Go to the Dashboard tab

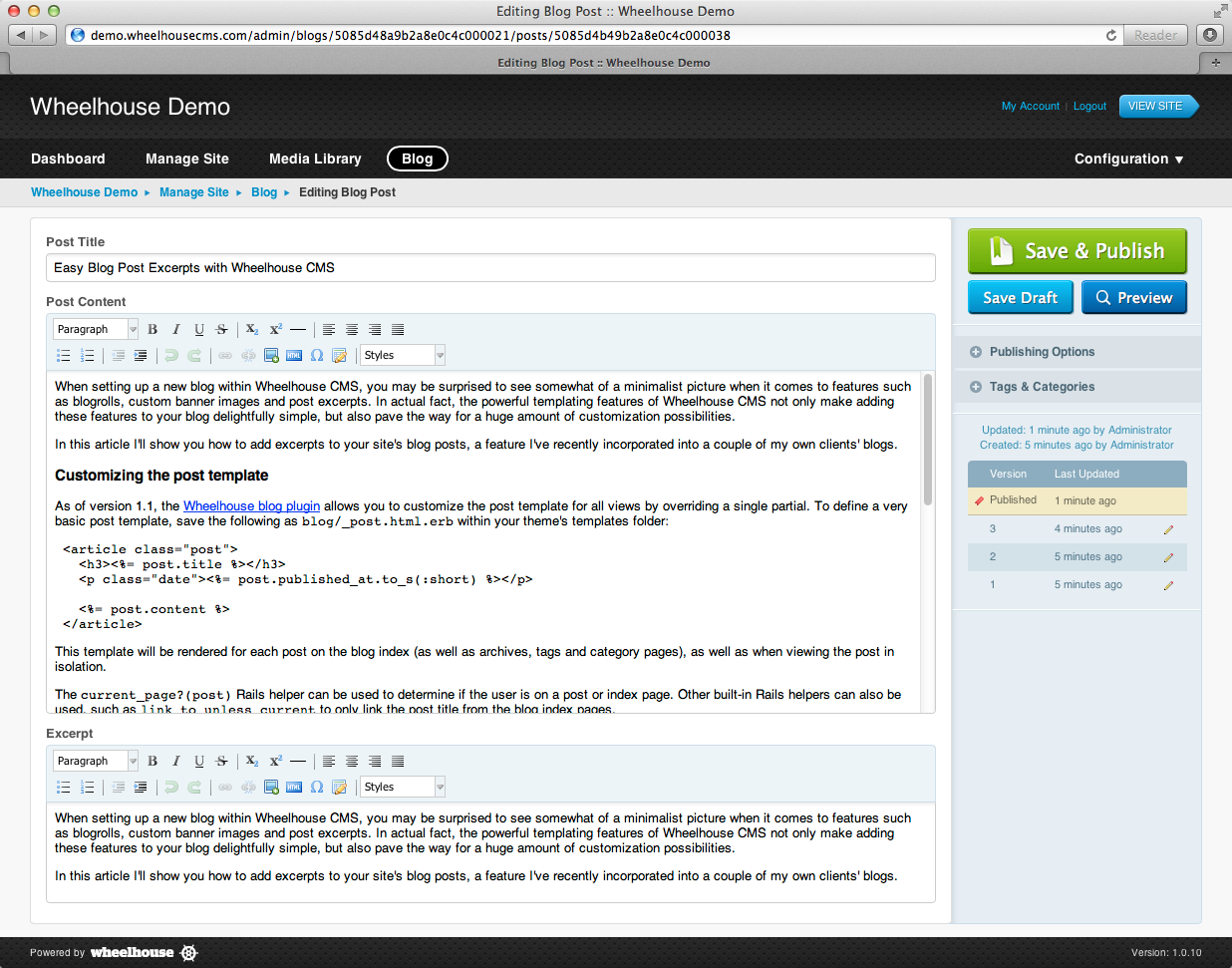(x=68, y=159)
